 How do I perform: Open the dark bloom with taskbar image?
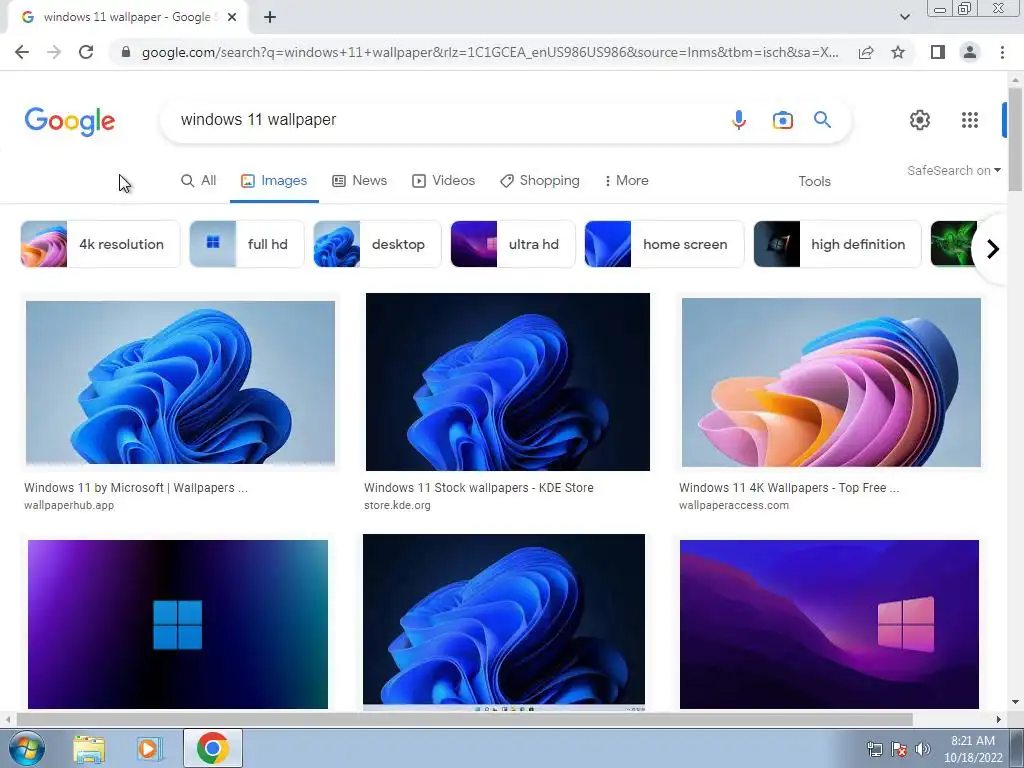(504, 622)
